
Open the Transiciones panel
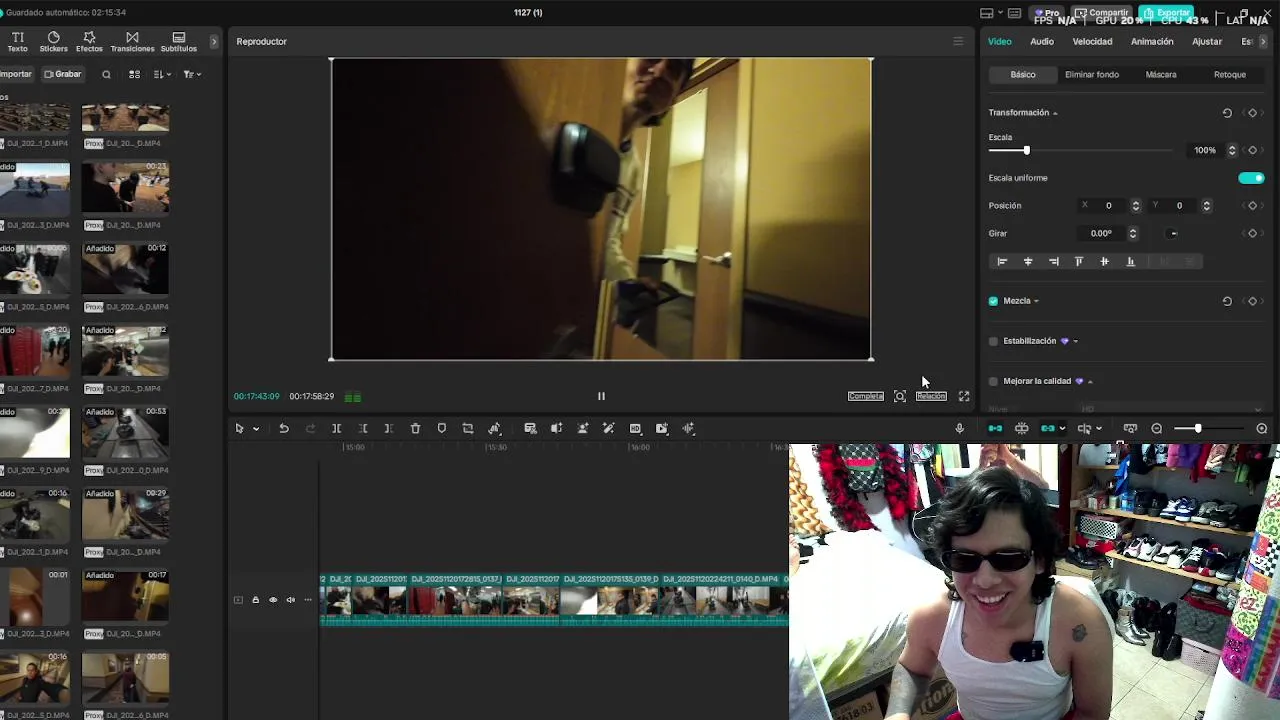pyautogui.click(x=132, y=41)
